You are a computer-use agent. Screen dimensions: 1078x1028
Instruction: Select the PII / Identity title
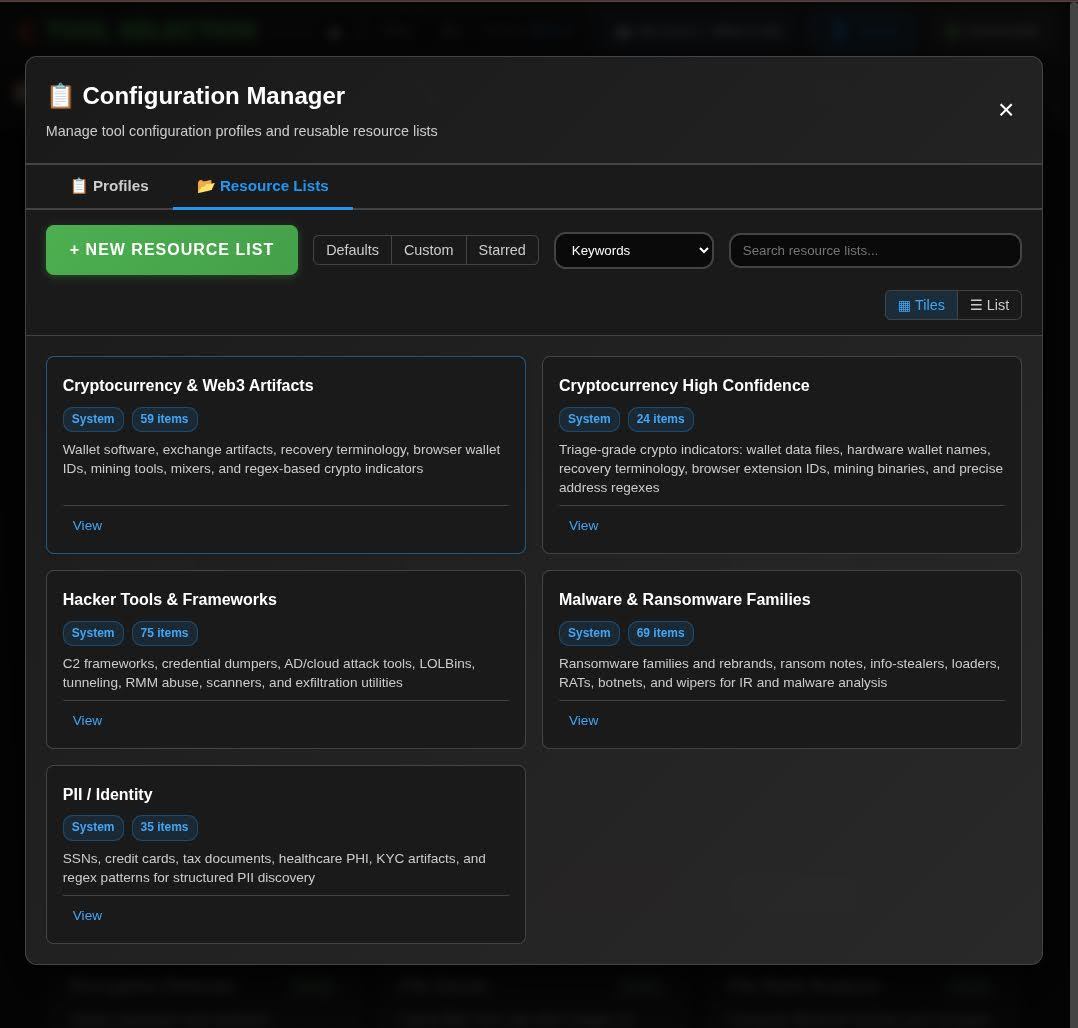click(x=107, y=794)
